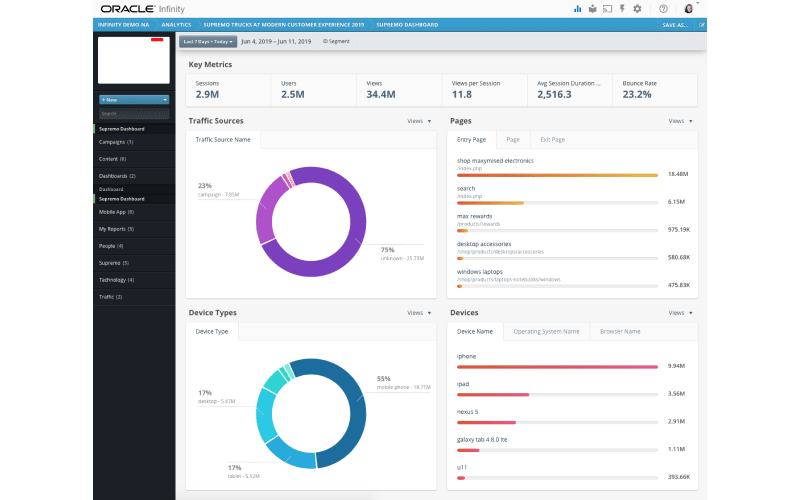Open settings gear icon
Screen dimensions: 800x500
(x=637, y=8)
